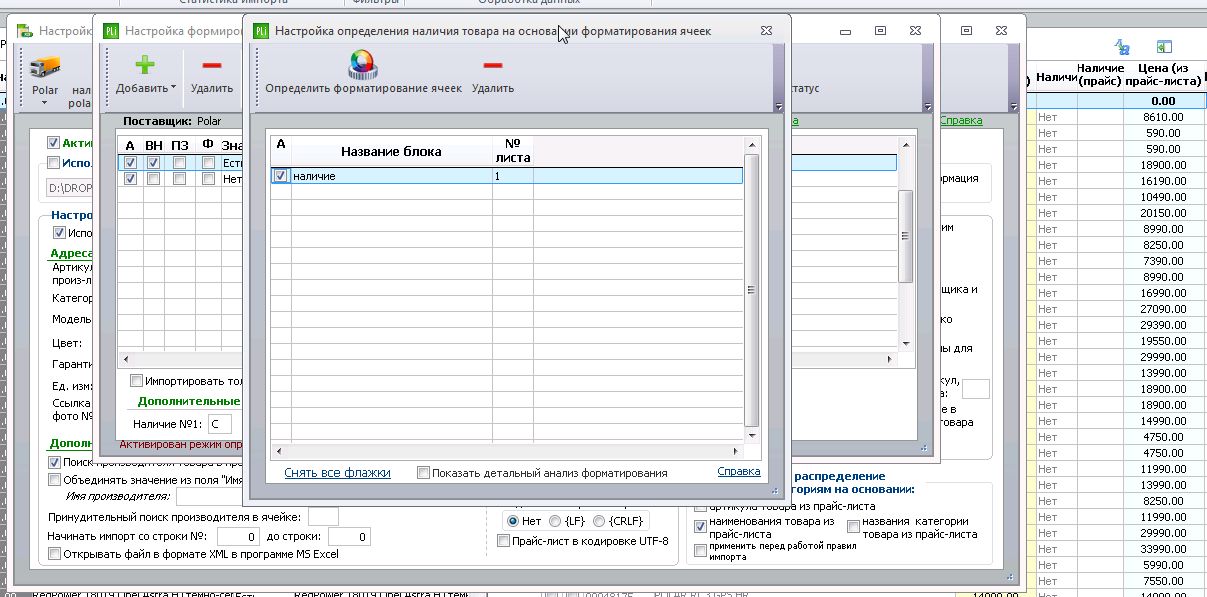Click the 'Наличие №1' input field

pos(219,424)
